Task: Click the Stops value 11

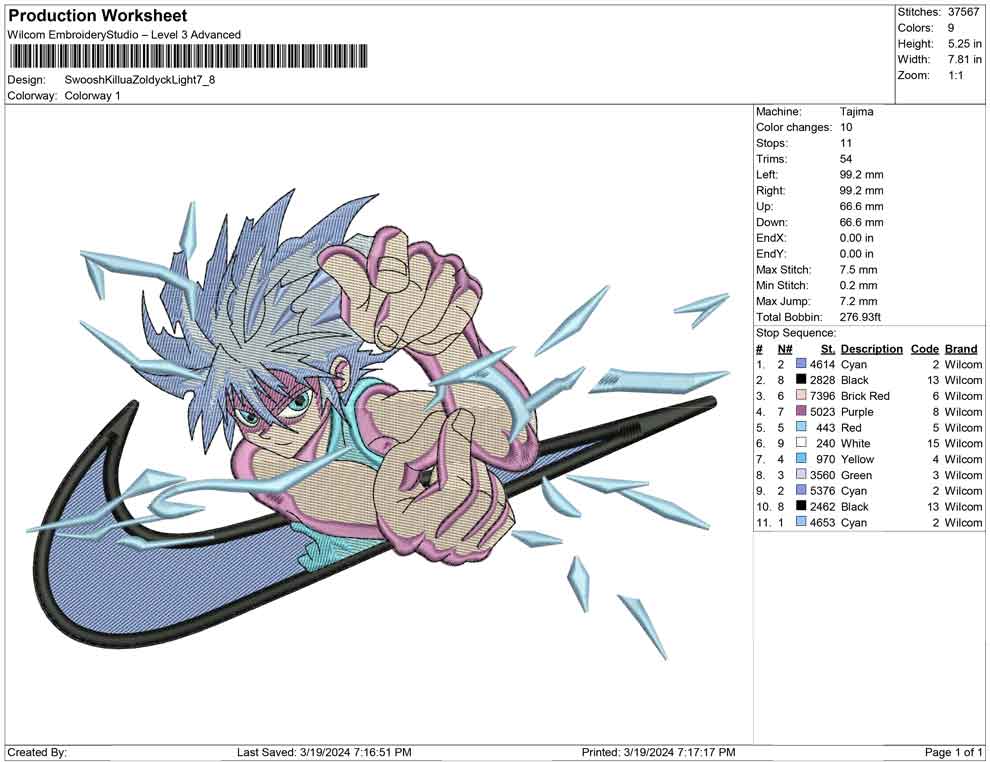Action: [846, 143]
